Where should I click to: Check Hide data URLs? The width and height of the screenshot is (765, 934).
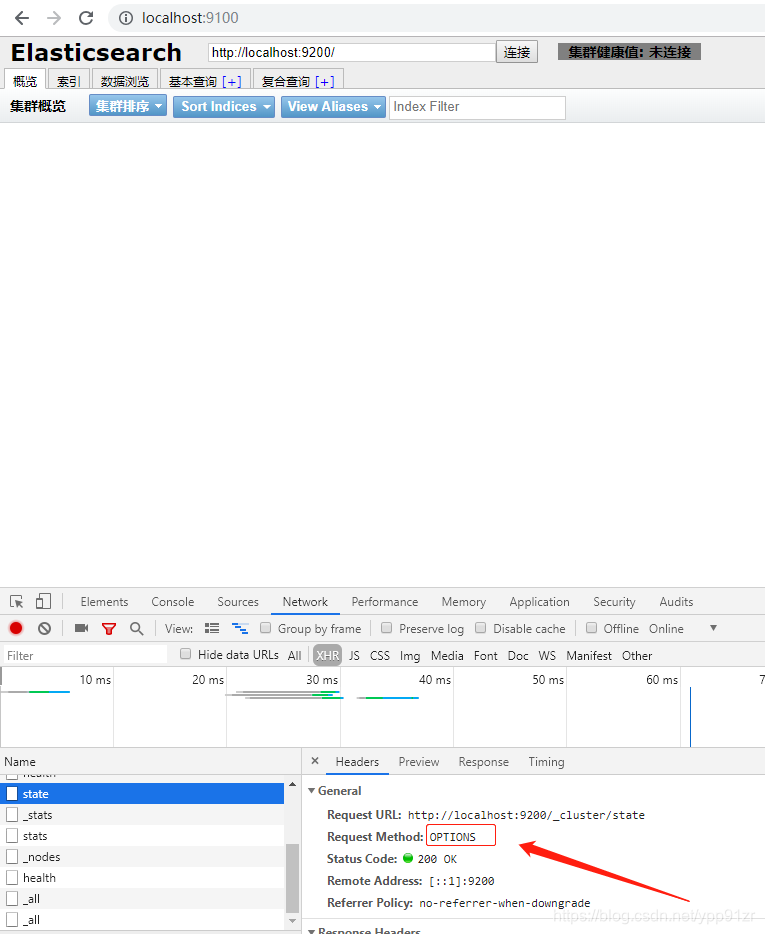(186, 654)
